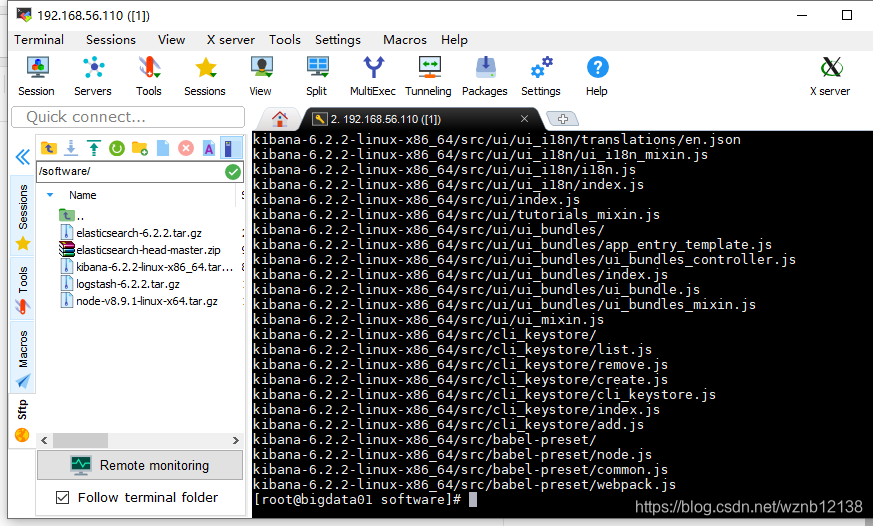Create a new folder in SFTP panel
The width and height of the screenshot is (873, 526).
(x=140, y=148)
